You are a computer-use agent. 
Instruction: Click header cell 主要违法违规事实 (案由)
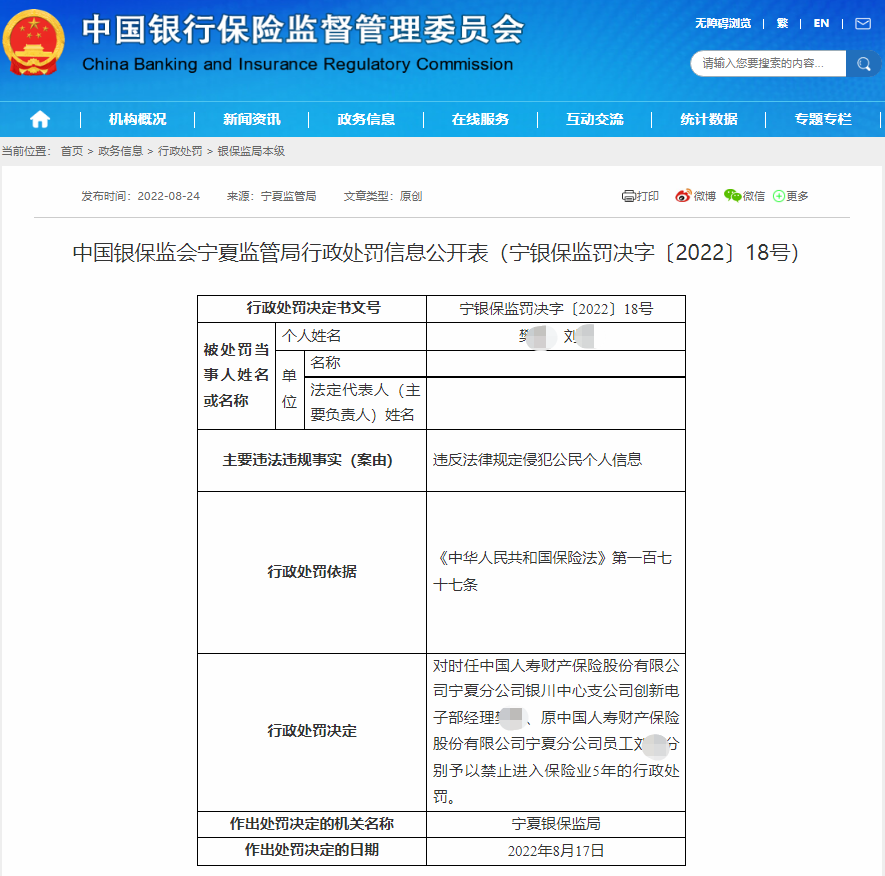312,460
